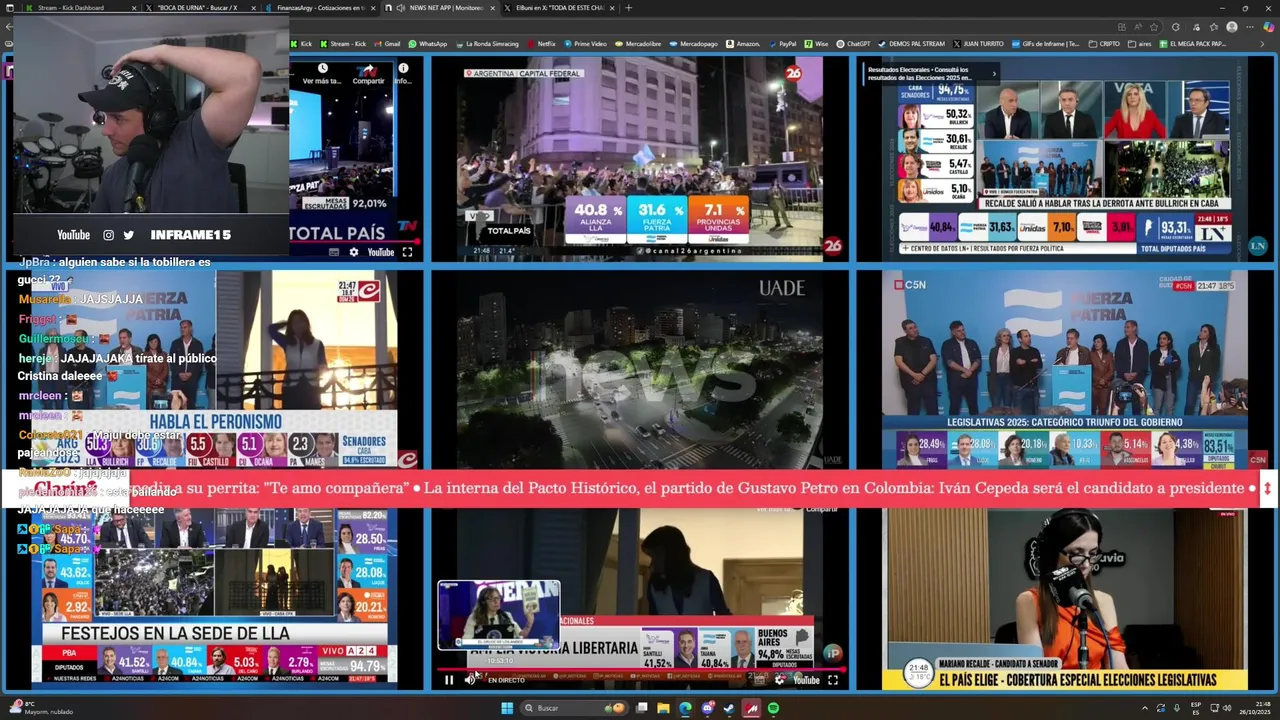
Task: Click the Ver más tarde clock icon
Action: (322, 69)
